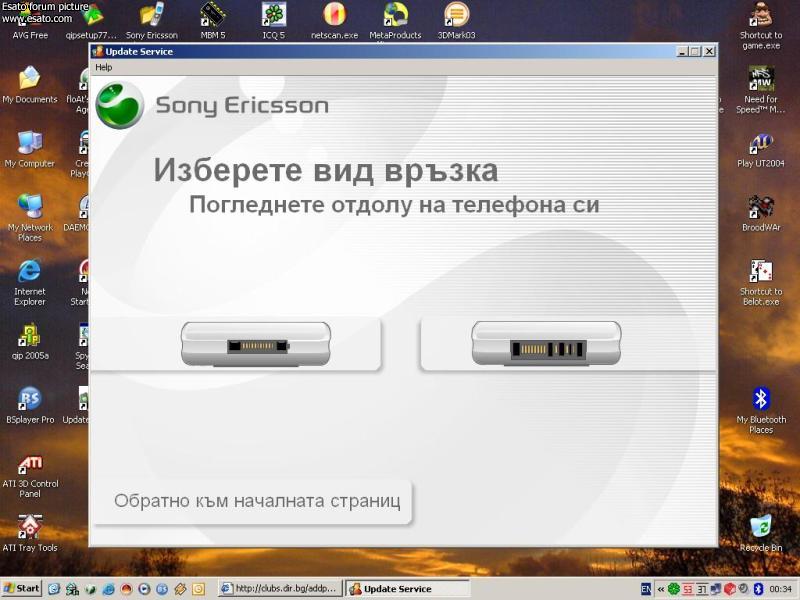
Task: Click the red 53 temperature tray indicator
Action: pos(688,589)
